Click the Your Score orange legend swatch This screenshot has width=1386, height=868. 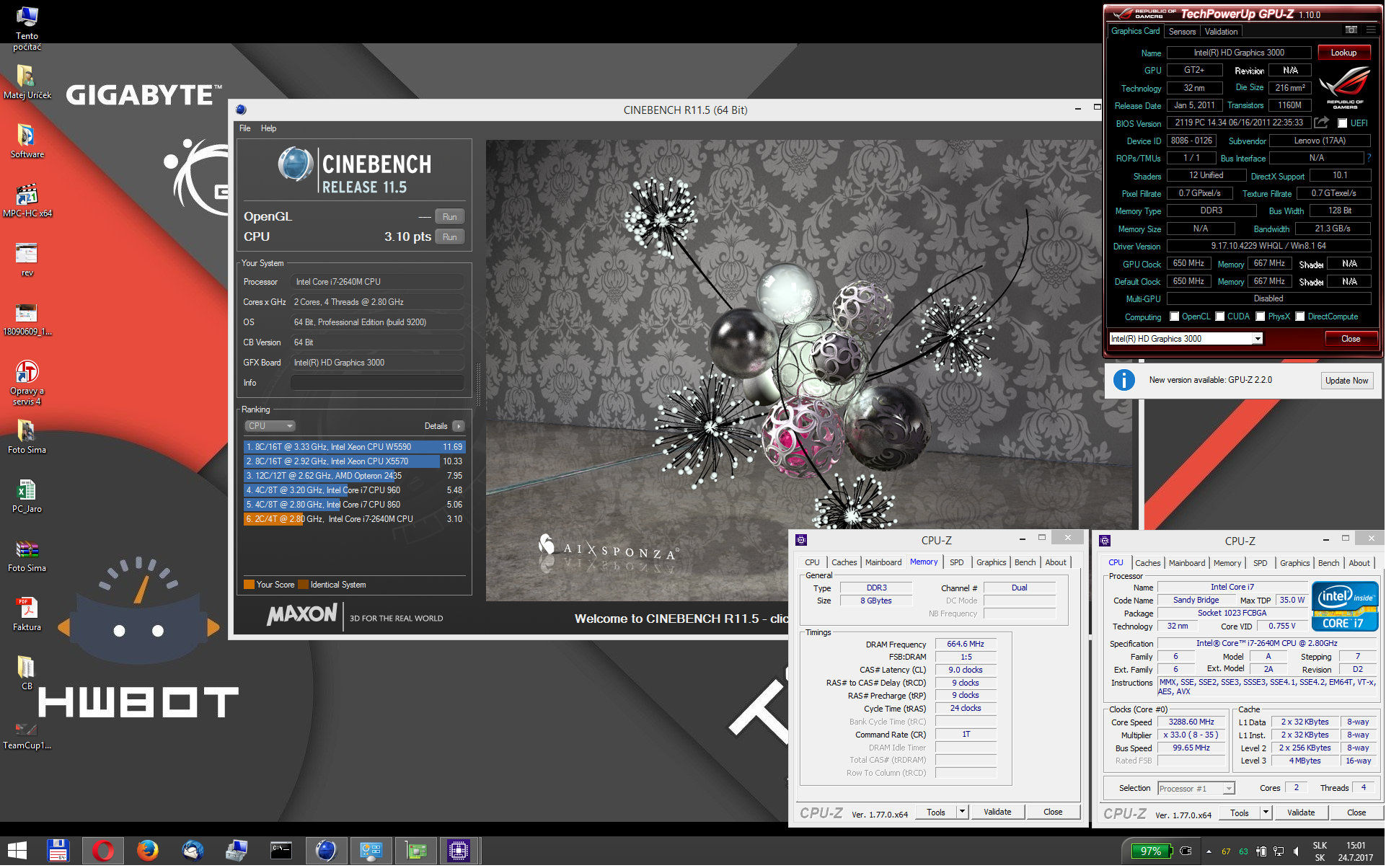(250, 585)
